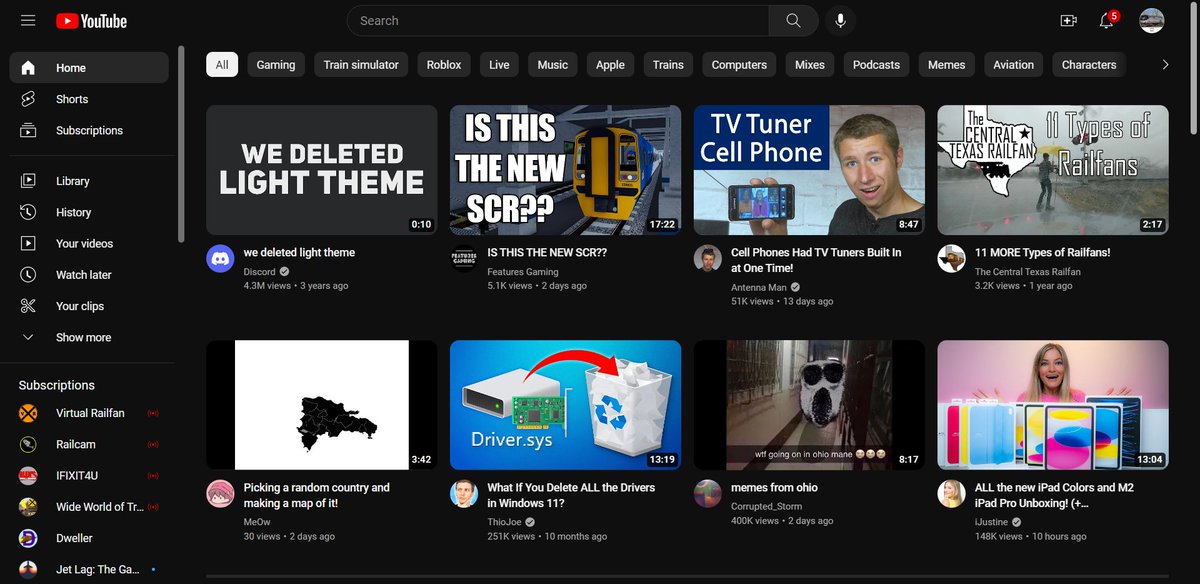Open Watch later playlist
This screenshot has height=584, width=1200.
[x=89, y=274]
